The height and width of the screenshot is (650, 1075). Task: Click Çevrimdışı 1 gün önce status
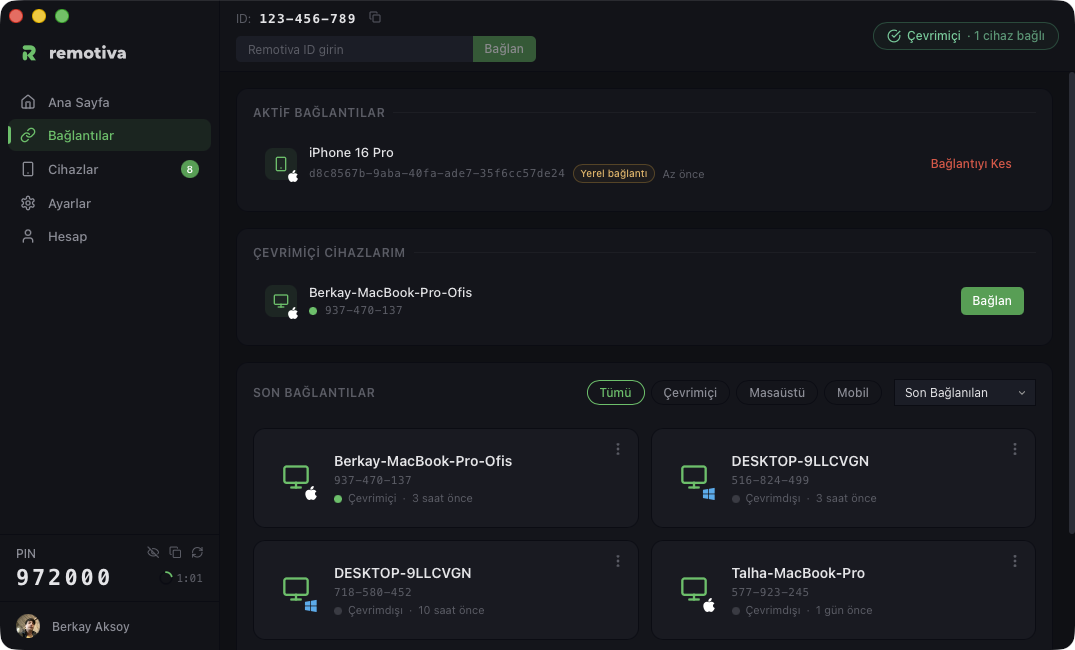tap(802, 610)
